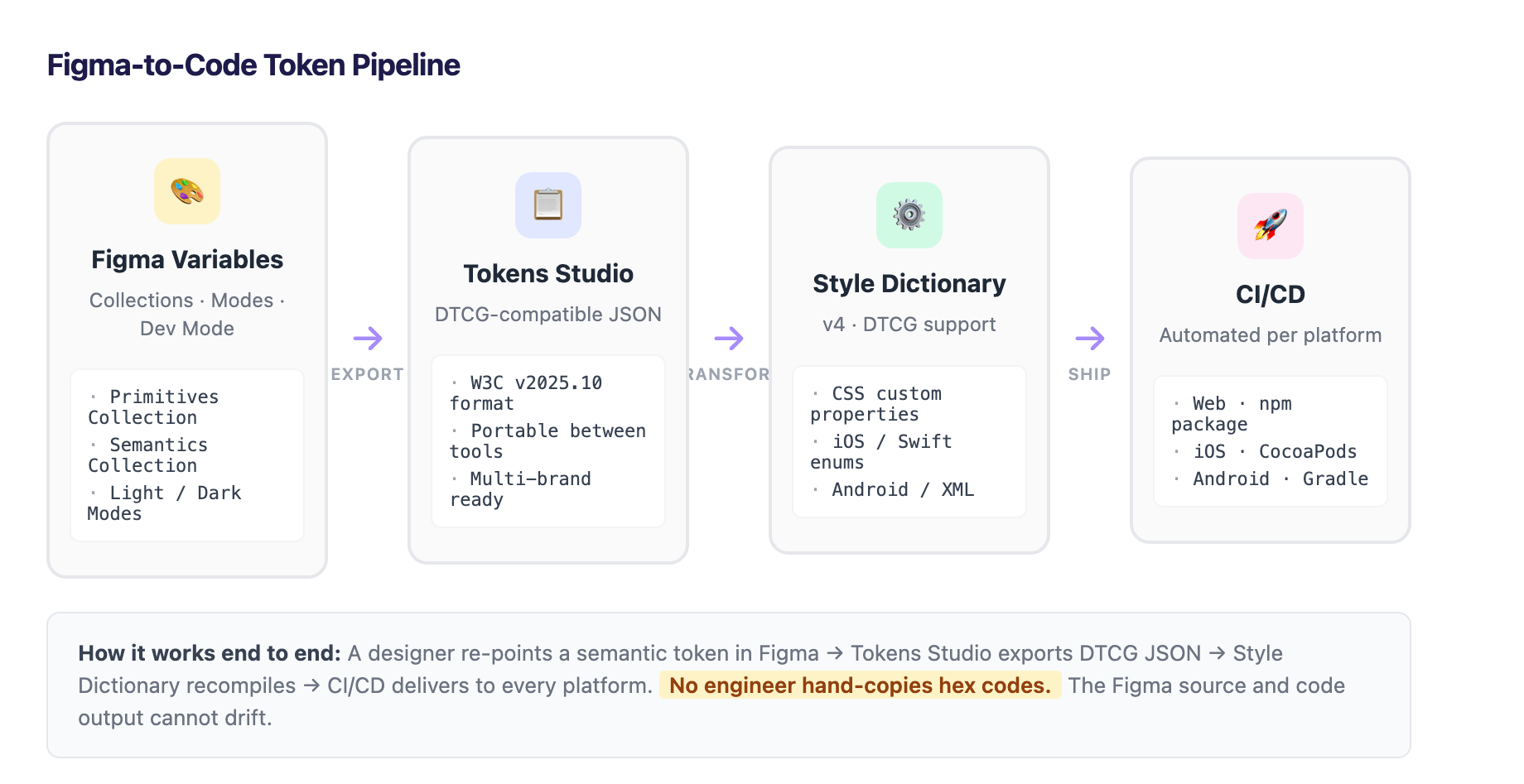Image resolution: width=1524 pixels, height=784 pixels.
Task: Click the SHIP step label
Action: [x=1090, y=374]
